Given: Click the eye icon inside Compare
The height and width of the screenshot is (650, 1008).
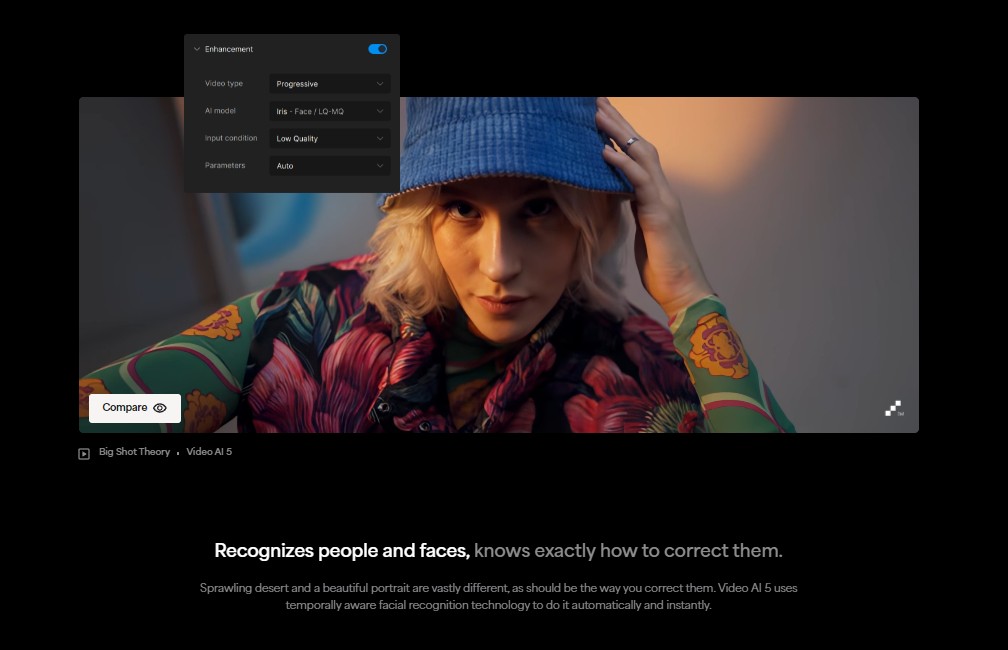Looking at the screenshot, I should click(160, 408).
